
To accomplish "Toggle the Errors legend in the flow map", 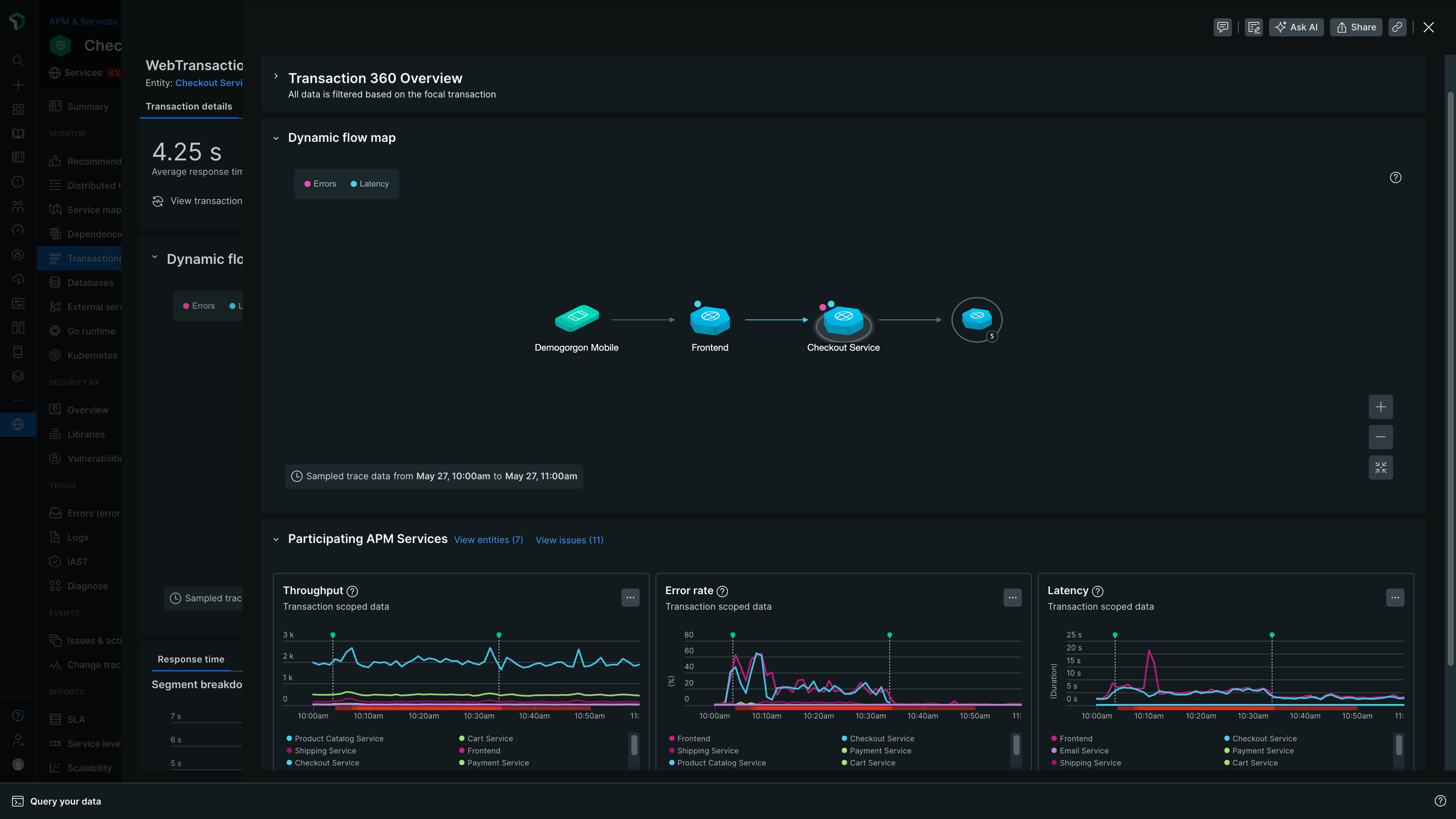I will tap(320, 183).
